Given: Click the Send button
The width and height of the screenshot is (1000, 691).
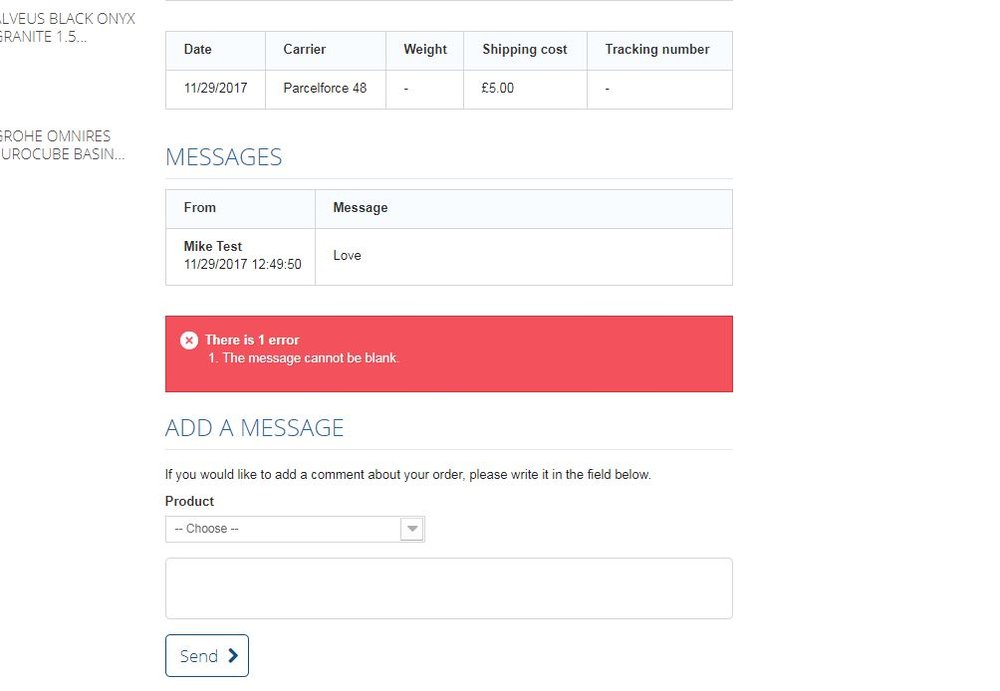Looking at the screenshot, I should click(x=207, y=656).
